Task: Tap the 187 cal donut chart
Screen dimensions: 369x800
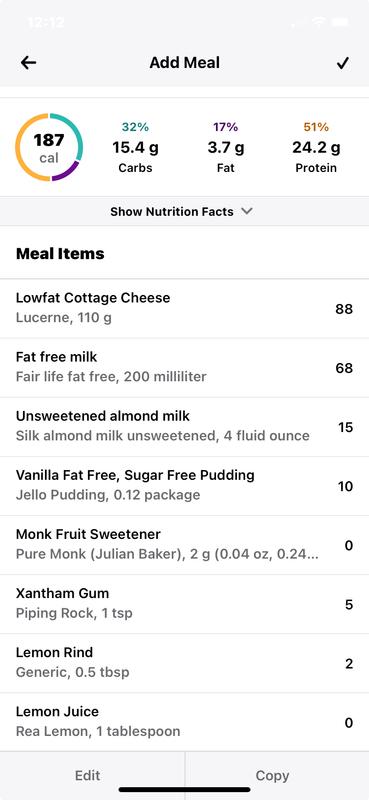Action: [x=49, y=147]
